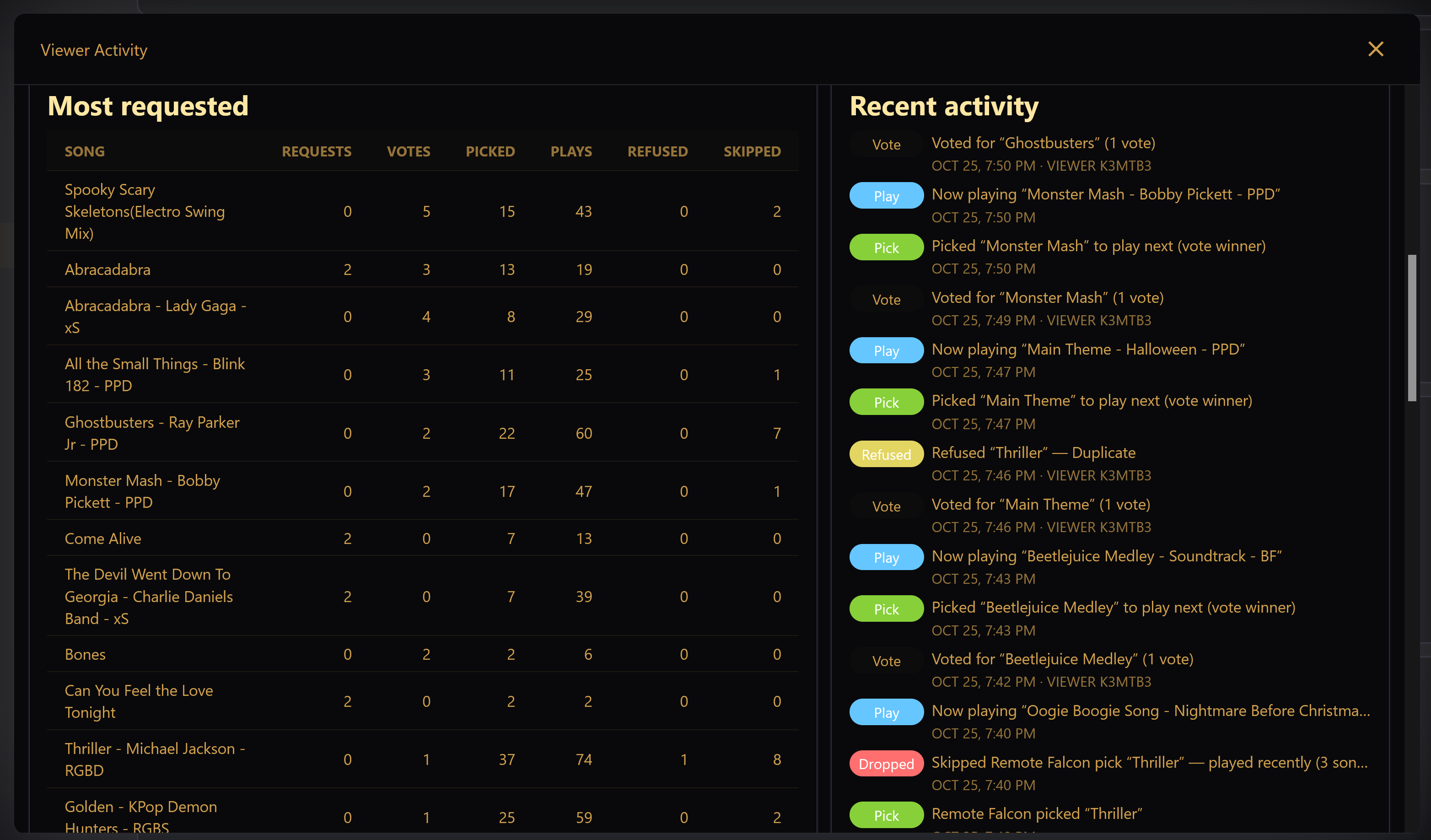The image size is (1431, 840).
Task: Click the Play badge for Beetlejuice Medley
Action: (886, 558)
